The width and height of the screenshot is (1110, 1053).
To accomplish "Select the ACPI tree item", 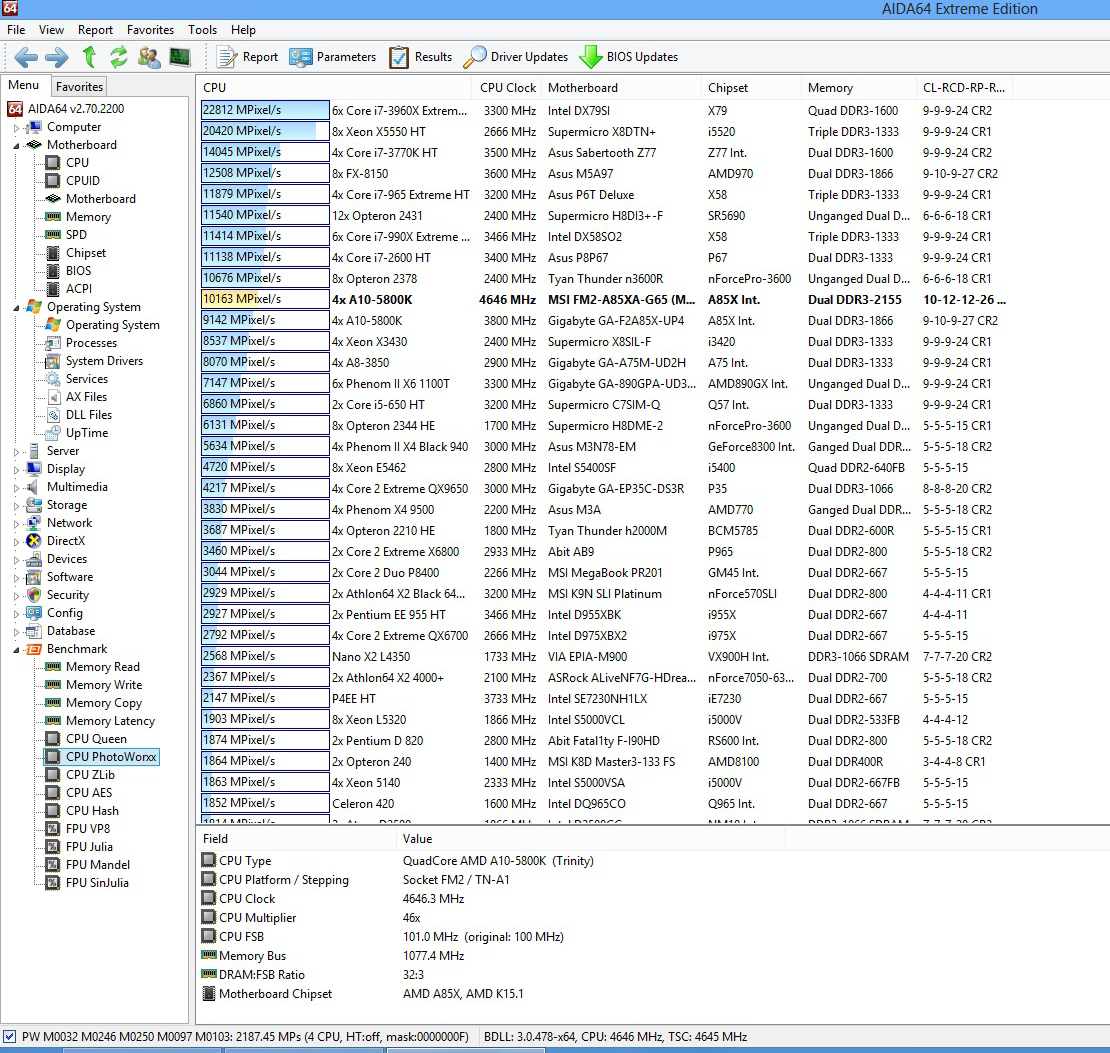I will (x=79, y=288).
